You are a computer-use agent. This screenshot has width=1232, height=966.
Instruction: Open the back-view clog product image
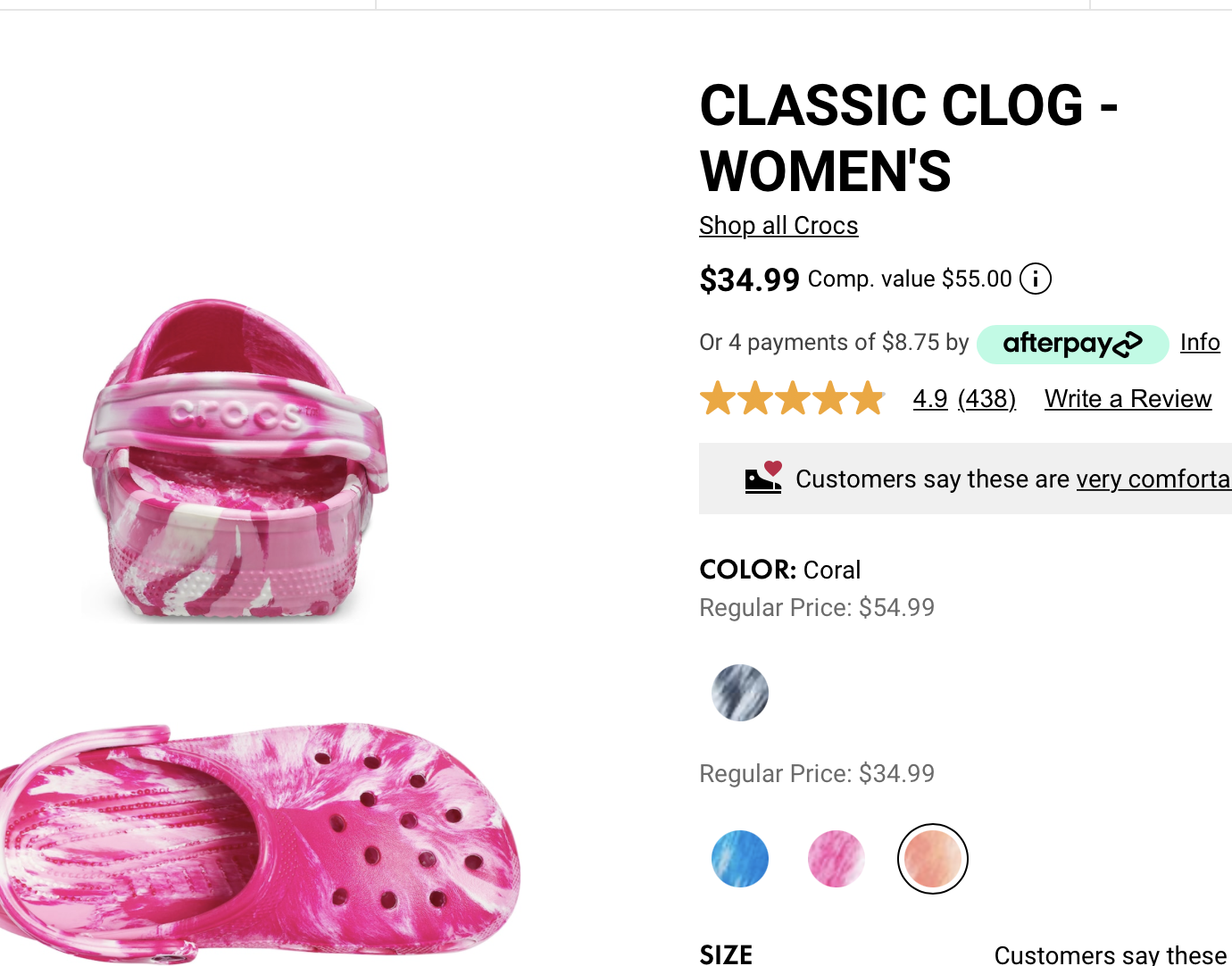click(x=237, y=460)
